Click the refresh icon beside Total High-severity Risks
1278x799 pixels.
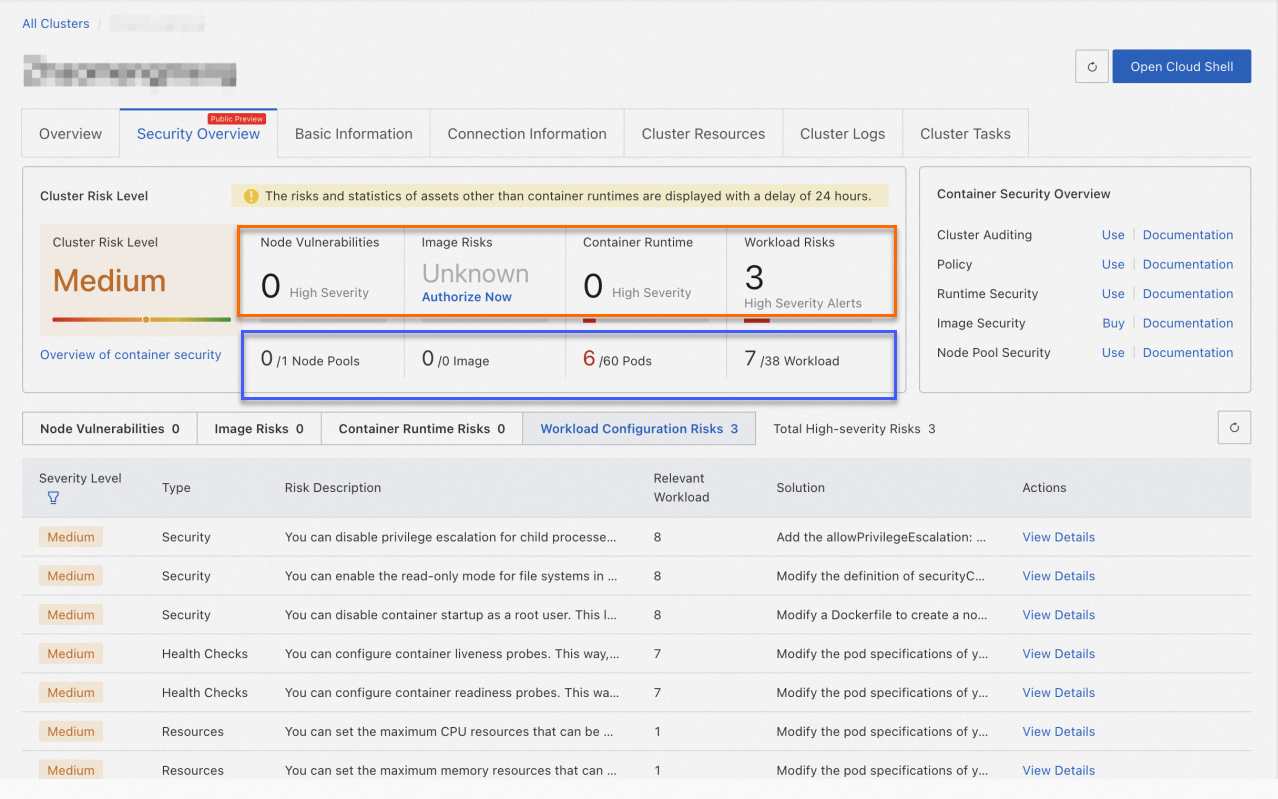pyautogui.click(x=1234, y=428)
